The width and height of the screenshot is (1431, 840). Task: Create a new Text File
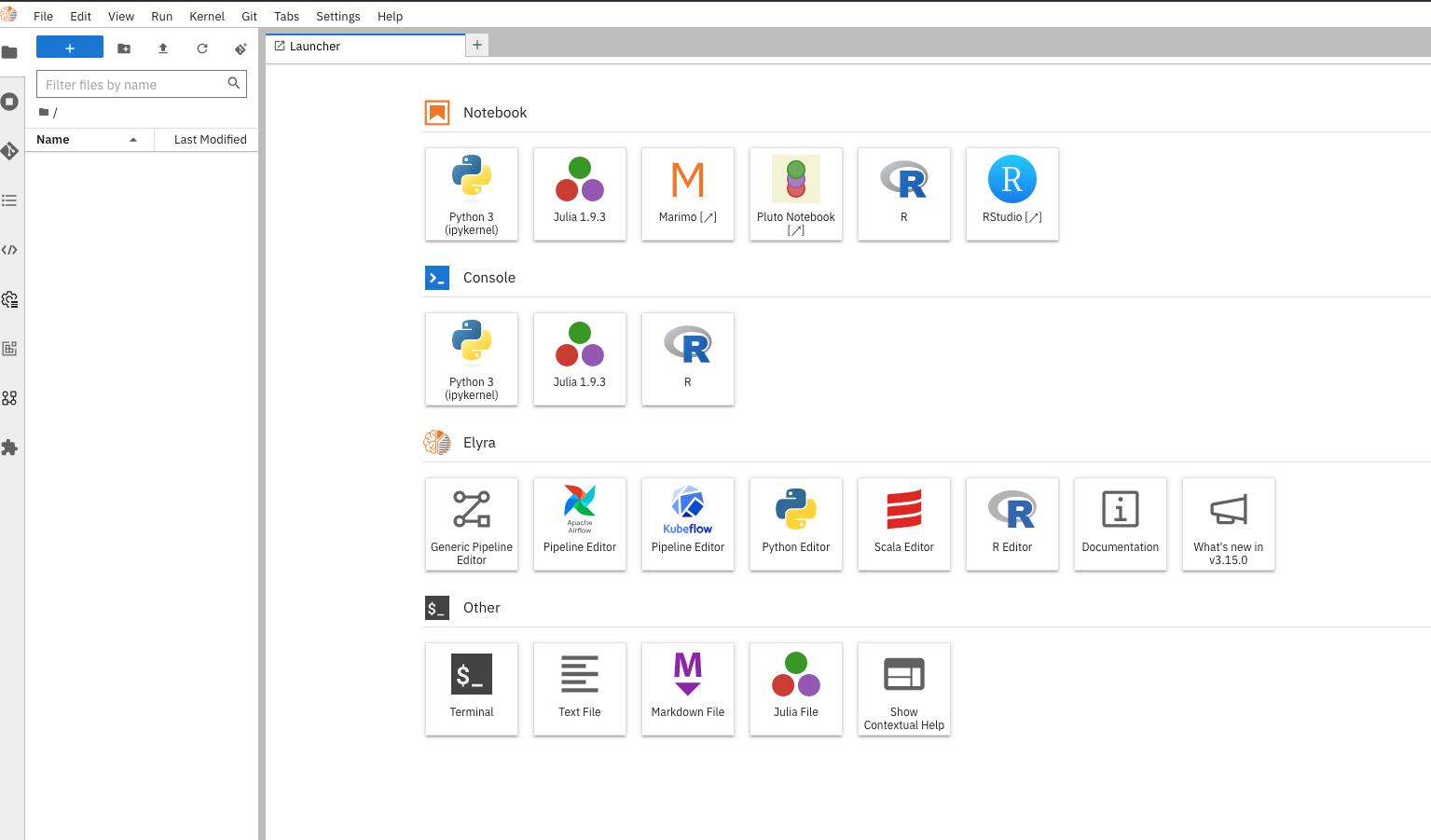tap(580, 689)
